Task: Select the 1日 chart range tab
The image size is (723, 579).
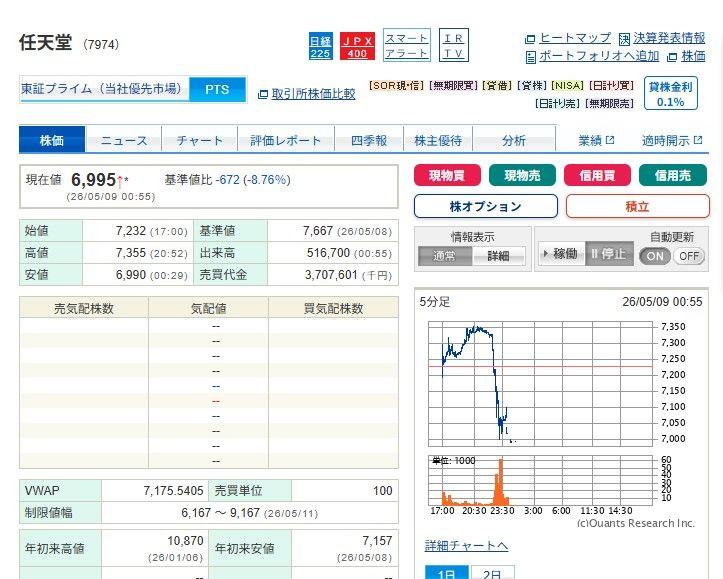Action: tap(446, 573)
